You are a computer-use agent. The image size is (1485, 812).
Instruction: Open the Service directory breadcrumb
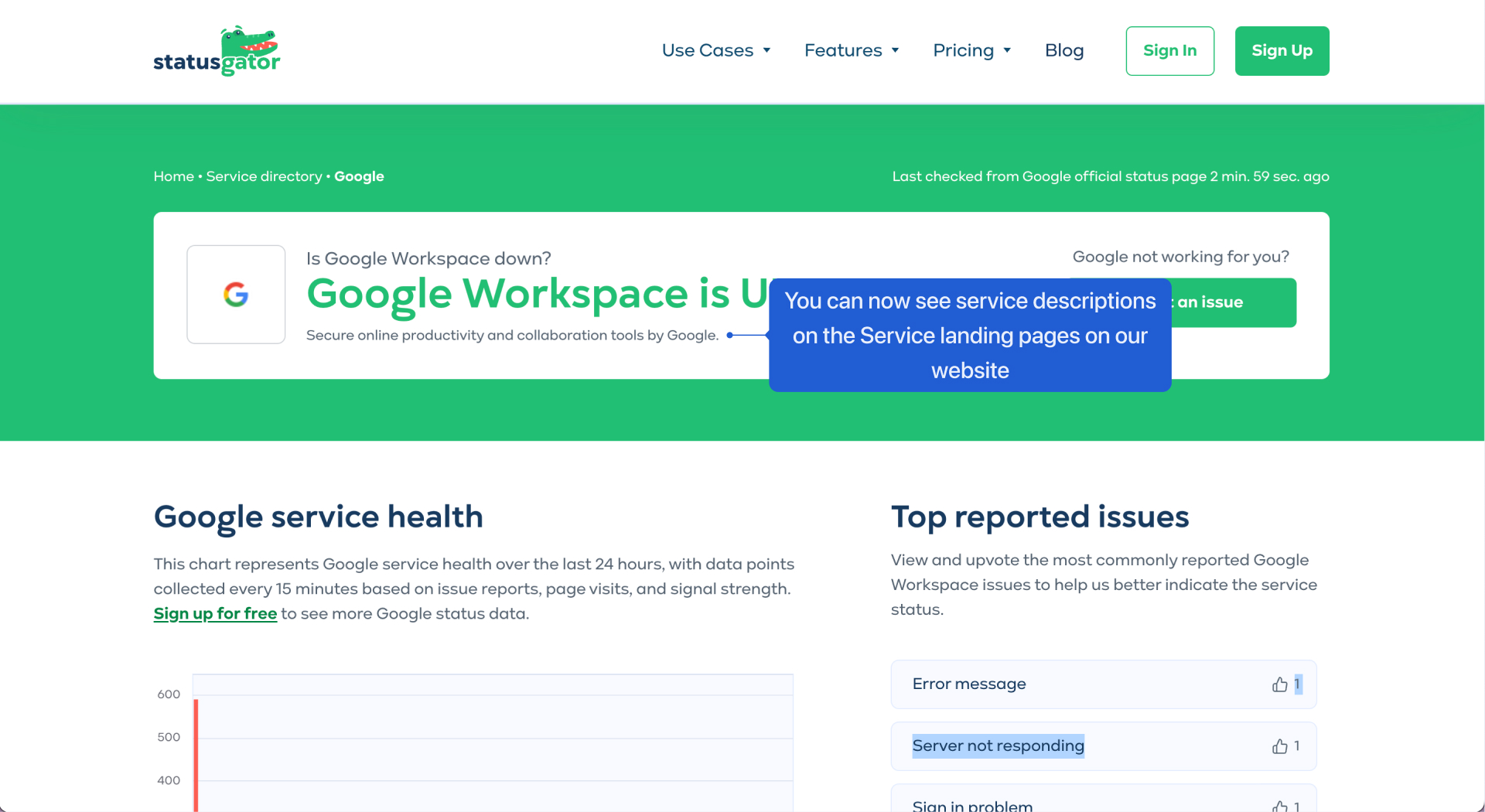pos(264,176)
